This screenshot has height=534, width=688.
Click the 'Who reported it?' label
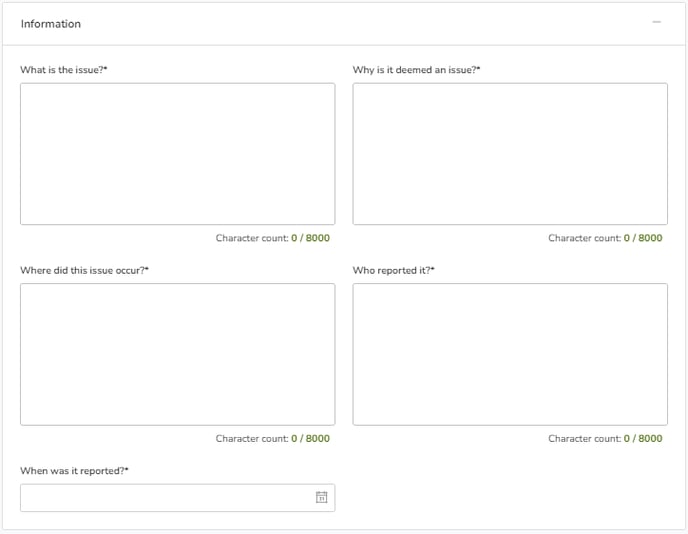click(394, 270)
